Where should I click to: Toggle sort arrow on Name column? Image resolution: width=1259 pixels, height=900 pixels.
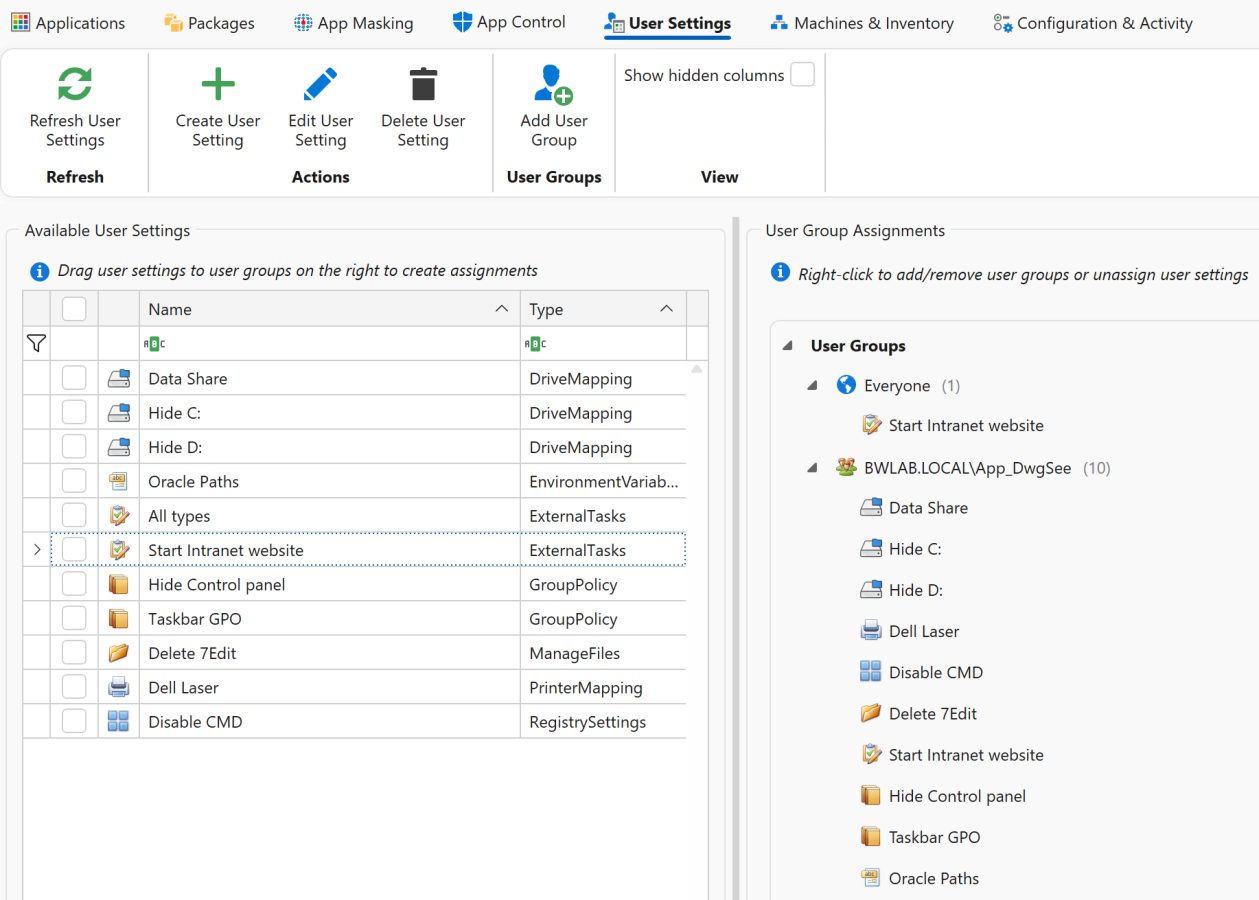click(x=502, y=309)
